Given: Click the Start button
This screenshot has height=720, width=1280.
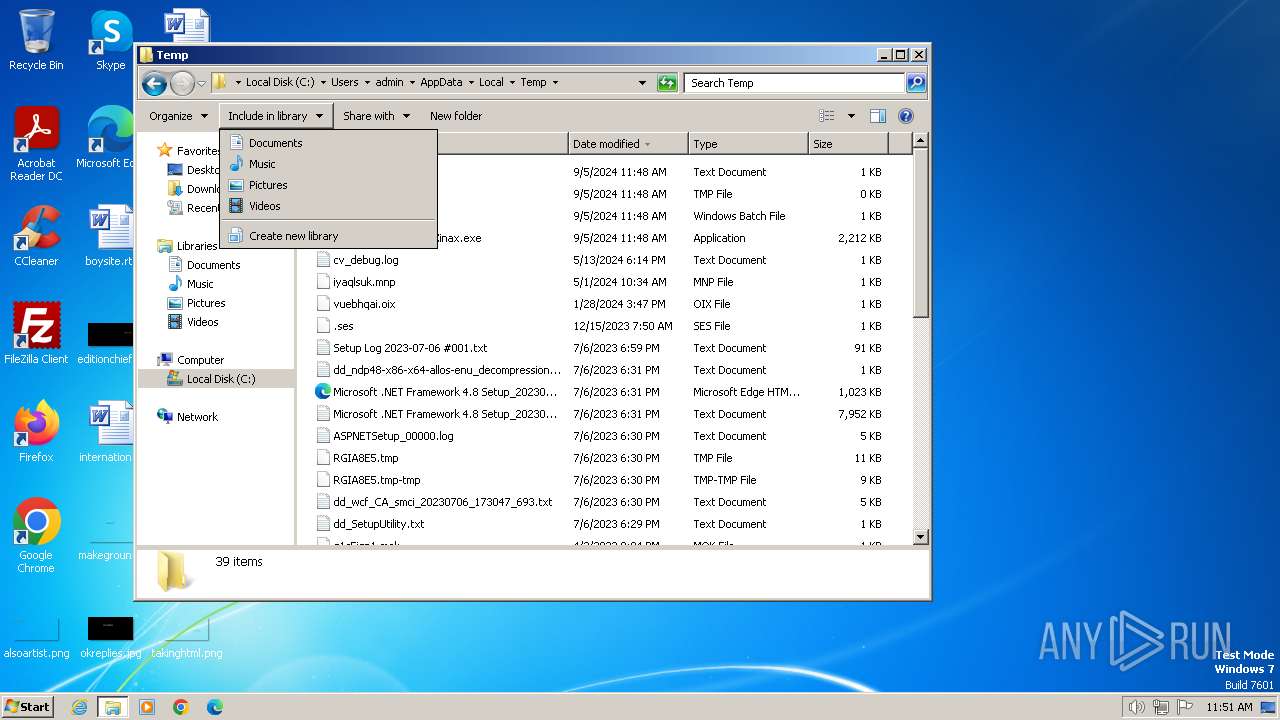Looking at the screenshot, I should click(x=27, y=706).
